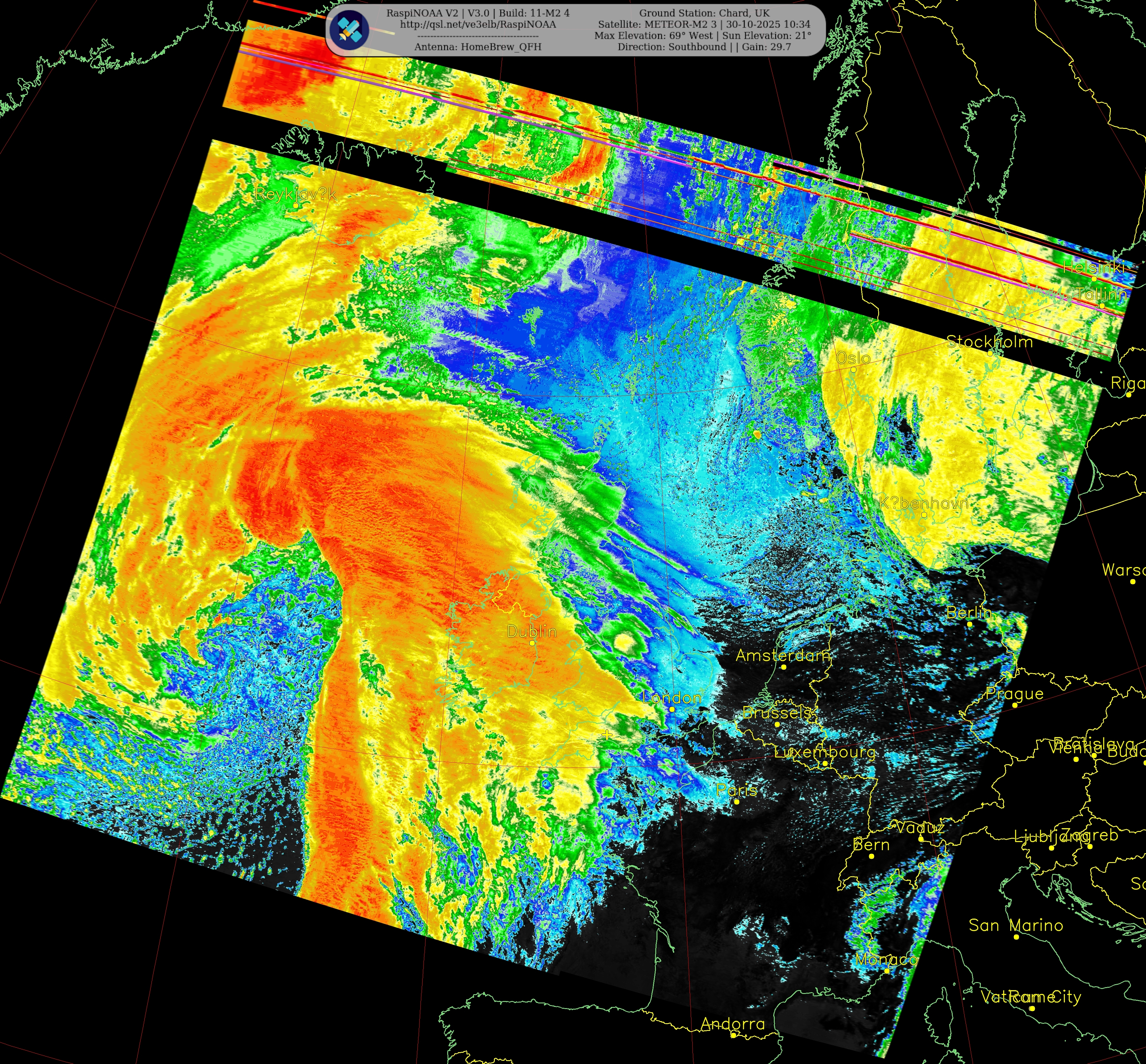Open the qsl.net RaspiNOAA URL
1146x1064 pixels.
point(478,24)
